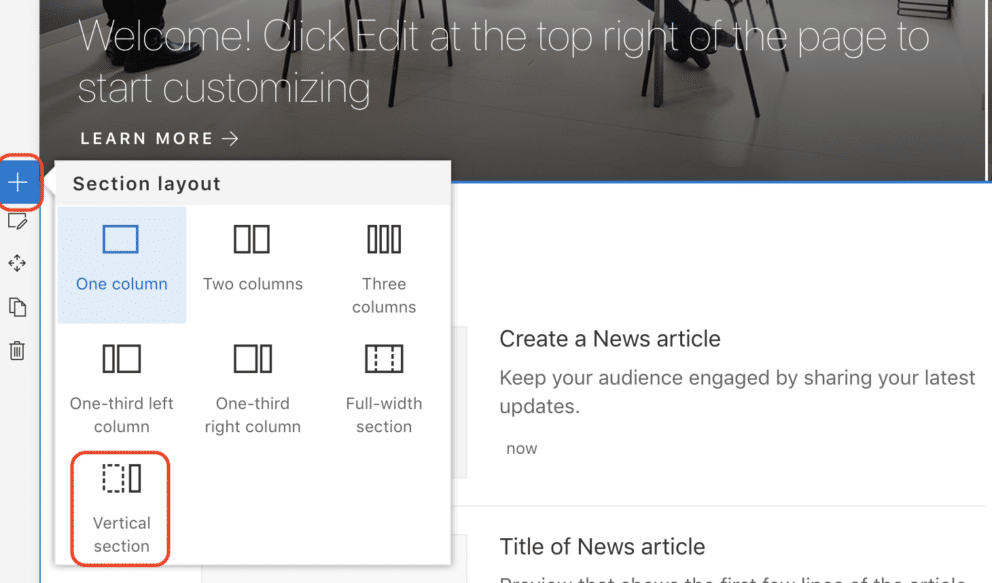This screenshot has width=992, height=583.
Task: Choose the One-third left column layout
Action: (121, 385)
